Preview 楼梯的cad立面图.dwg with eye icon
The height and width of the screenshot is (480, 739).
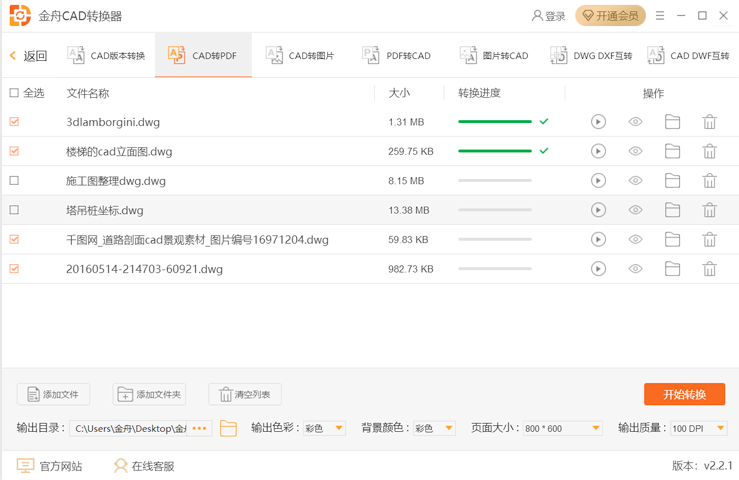point(635,152)
